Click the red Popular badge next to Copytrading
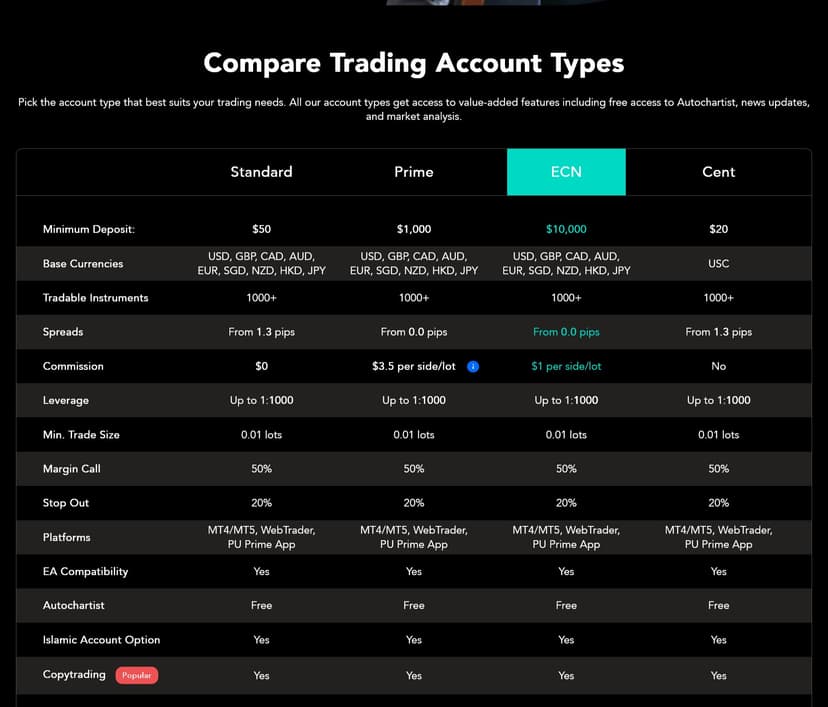The image size is (828, 707). click(x=137, y=675)
